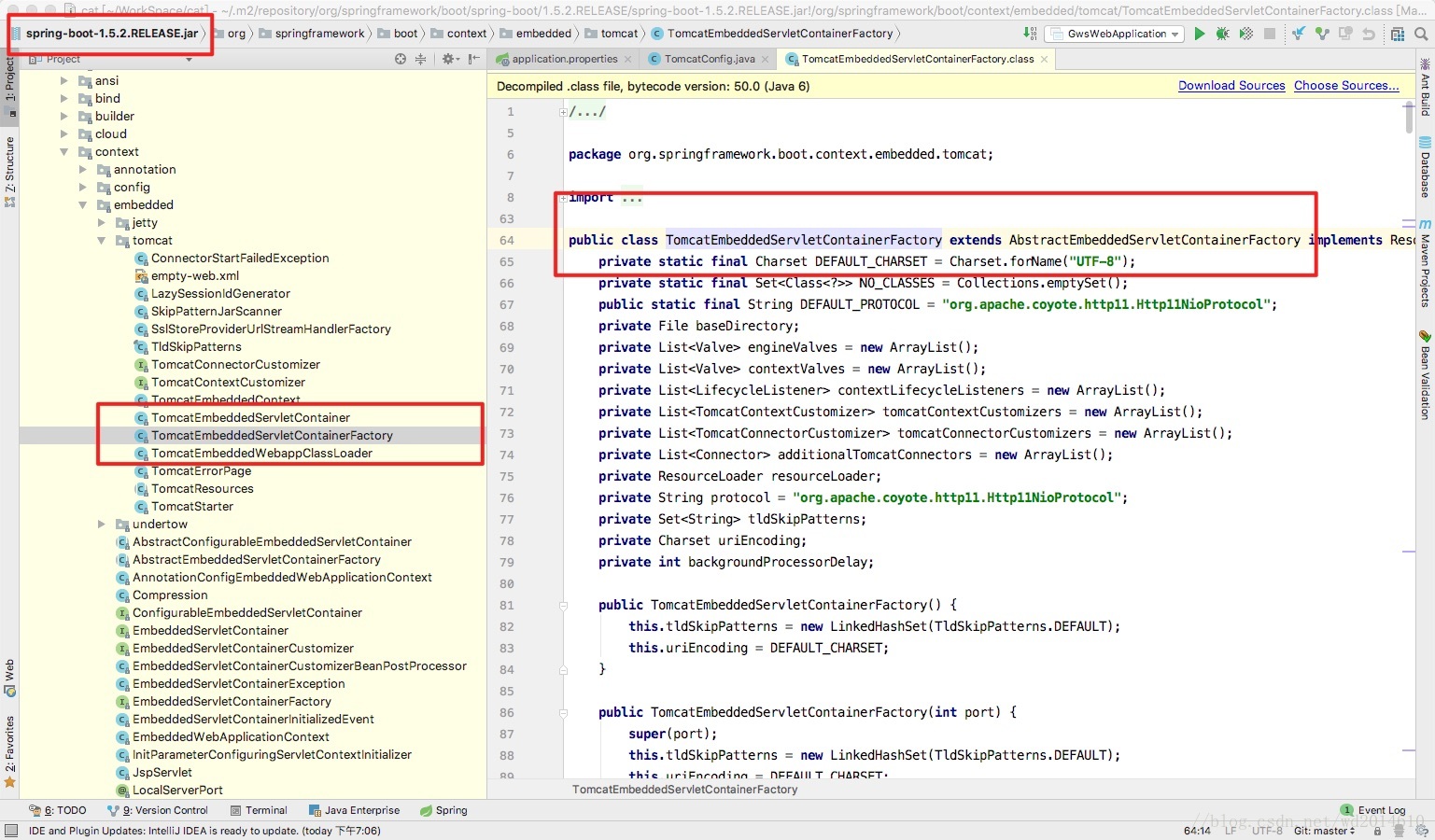
Task: Open Project panel gear settings
Action: coord(450,59)
